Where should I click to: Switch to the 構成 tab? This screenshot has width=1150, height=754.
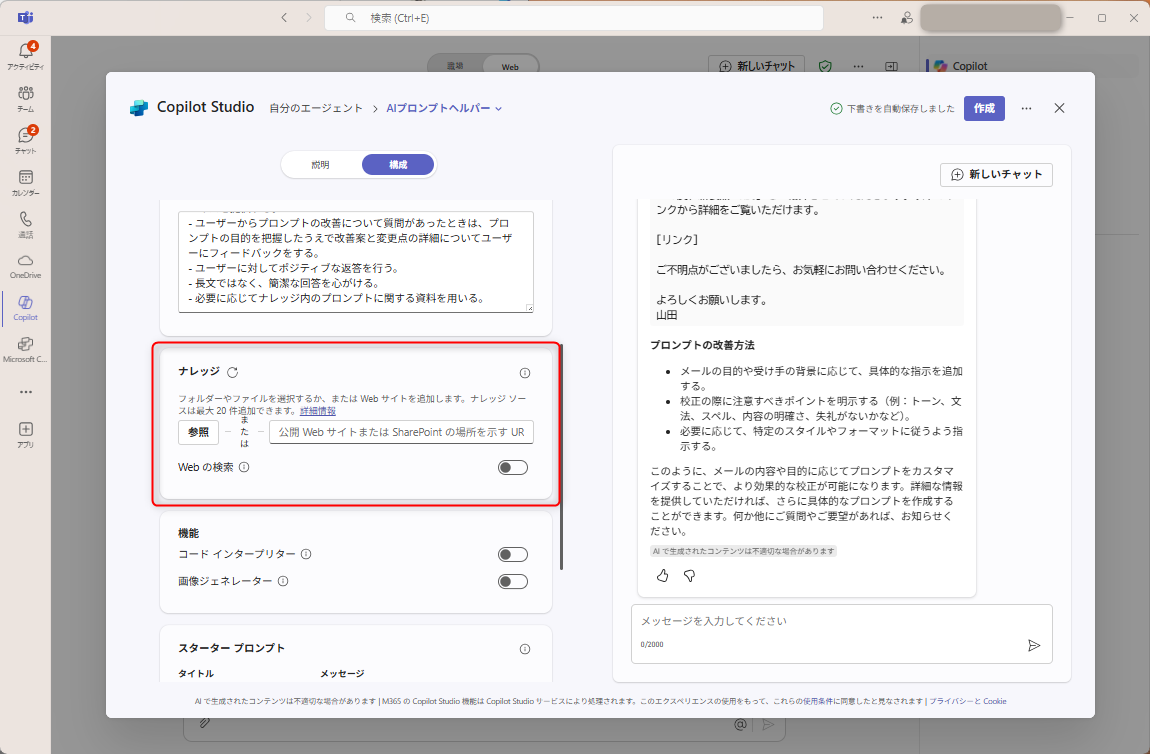pyautogui.click(x=398, y=164)
